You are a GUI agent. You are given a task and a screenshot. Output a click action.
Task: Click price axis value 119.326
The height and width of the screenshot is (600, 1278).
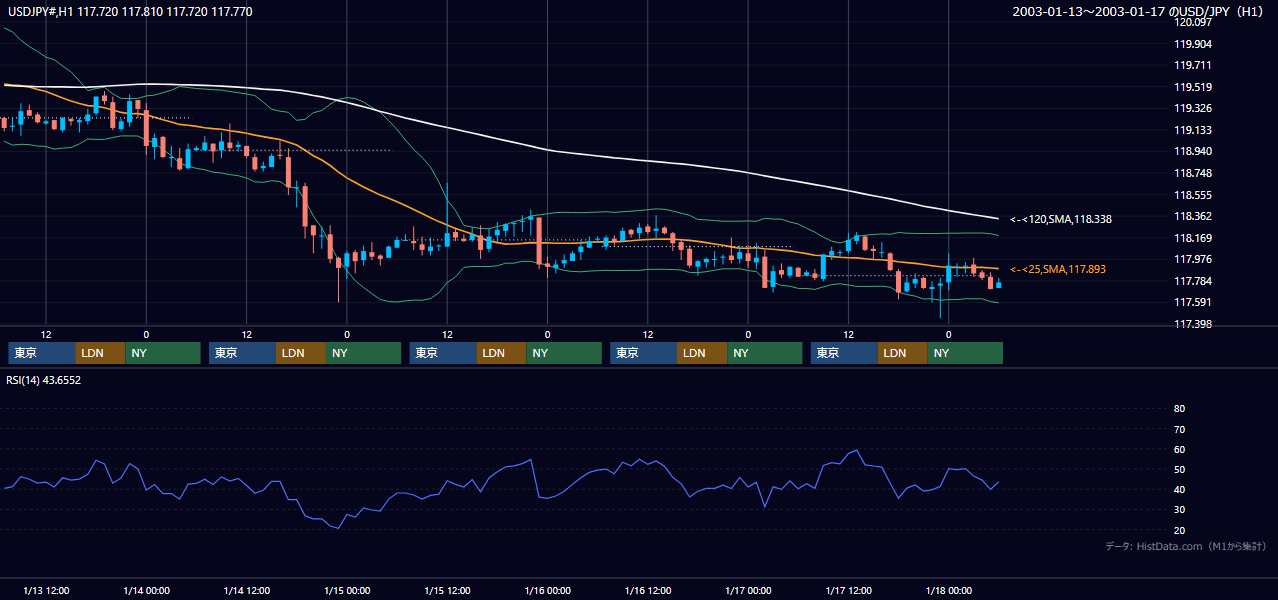point(1192,108)
